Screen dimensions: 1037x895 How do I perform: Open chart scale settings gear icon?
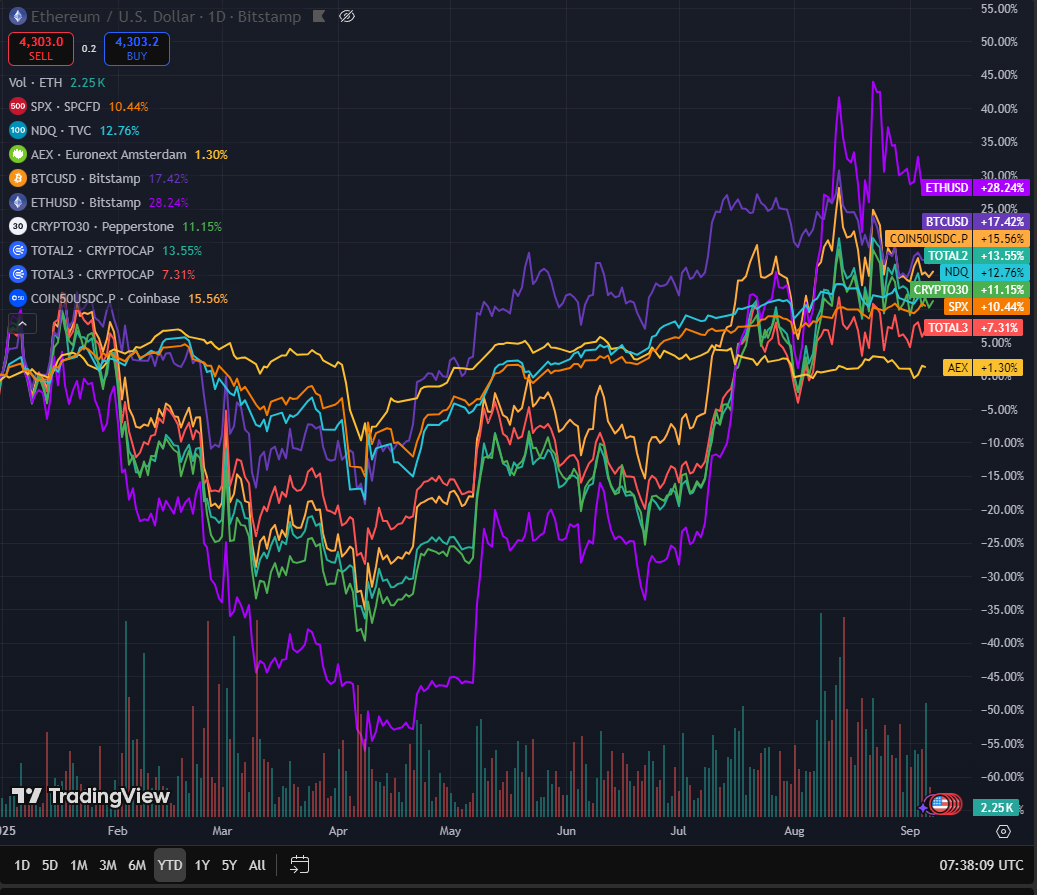pos(1003,831)
